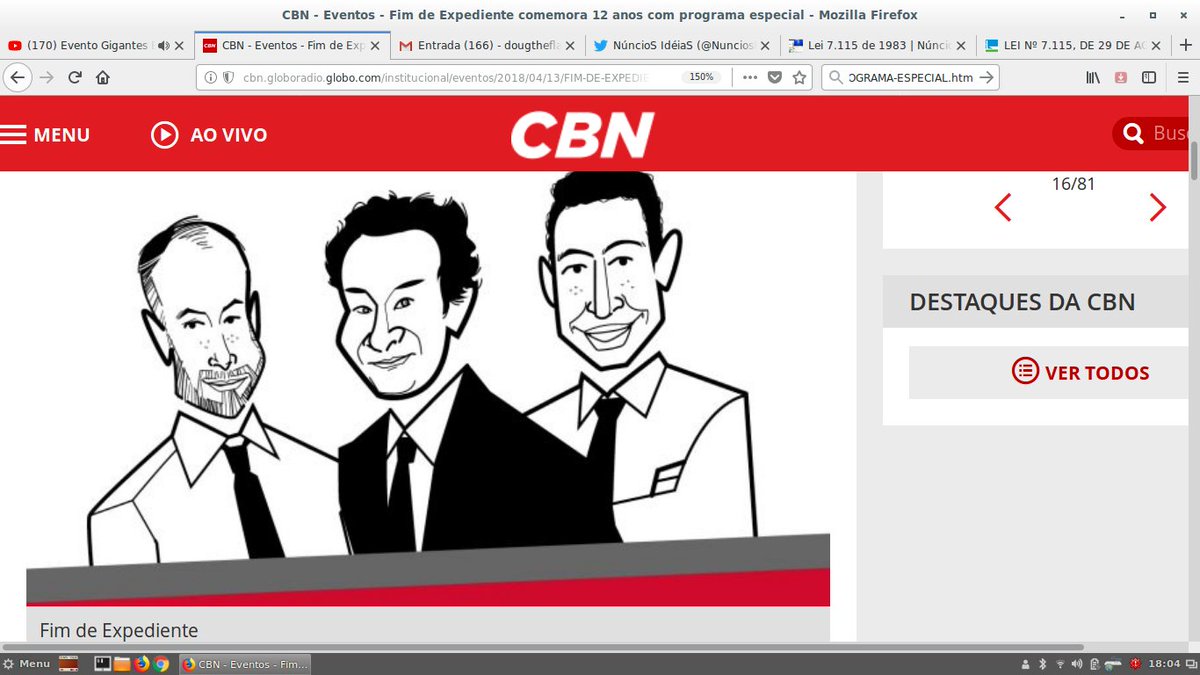
Task: Open the file manager folder icon in taskbar
Action: point(122,664)
